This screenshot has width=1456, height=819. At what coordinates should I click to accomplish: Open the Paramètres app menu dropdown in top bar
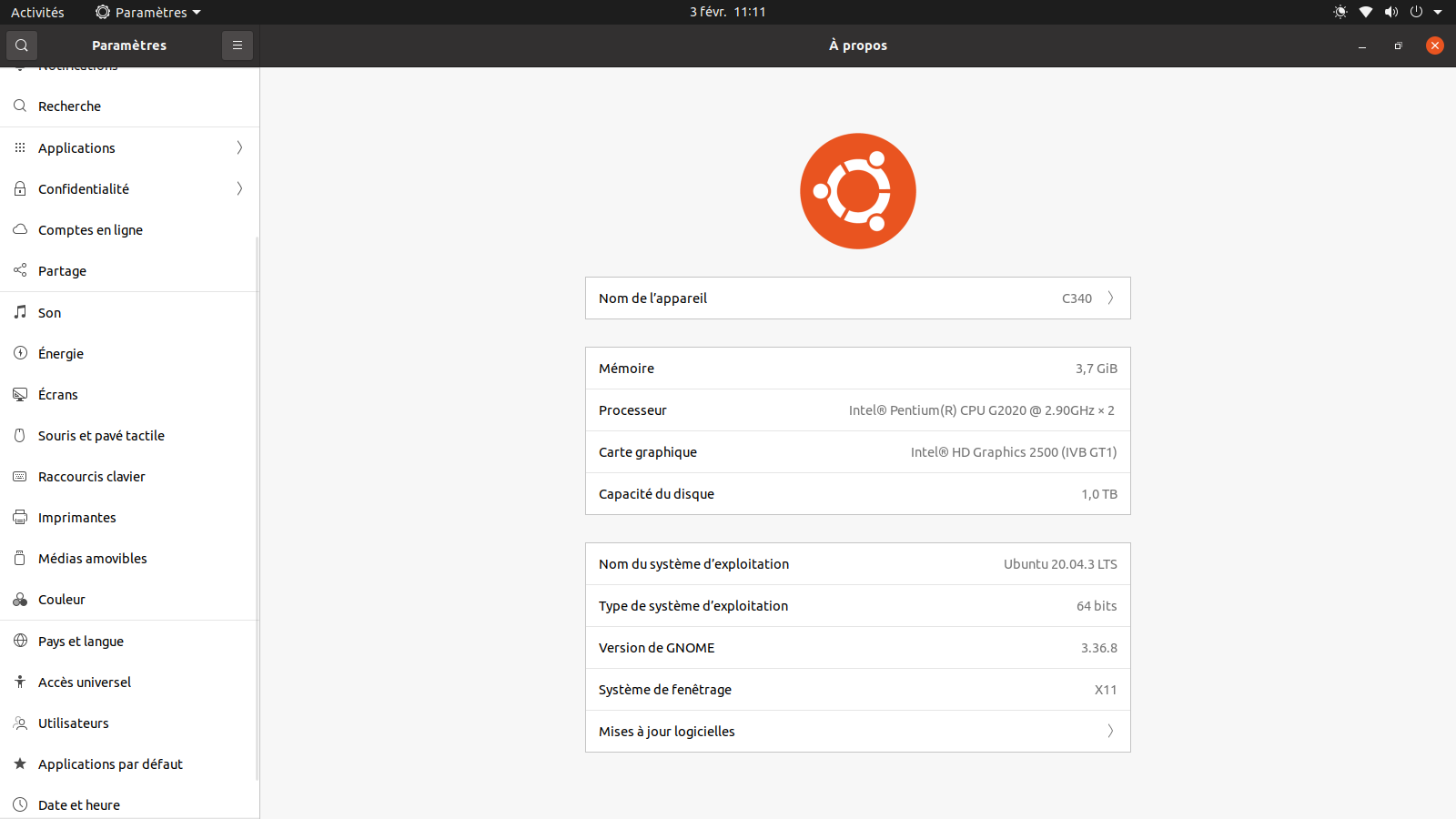coord(148,12)
